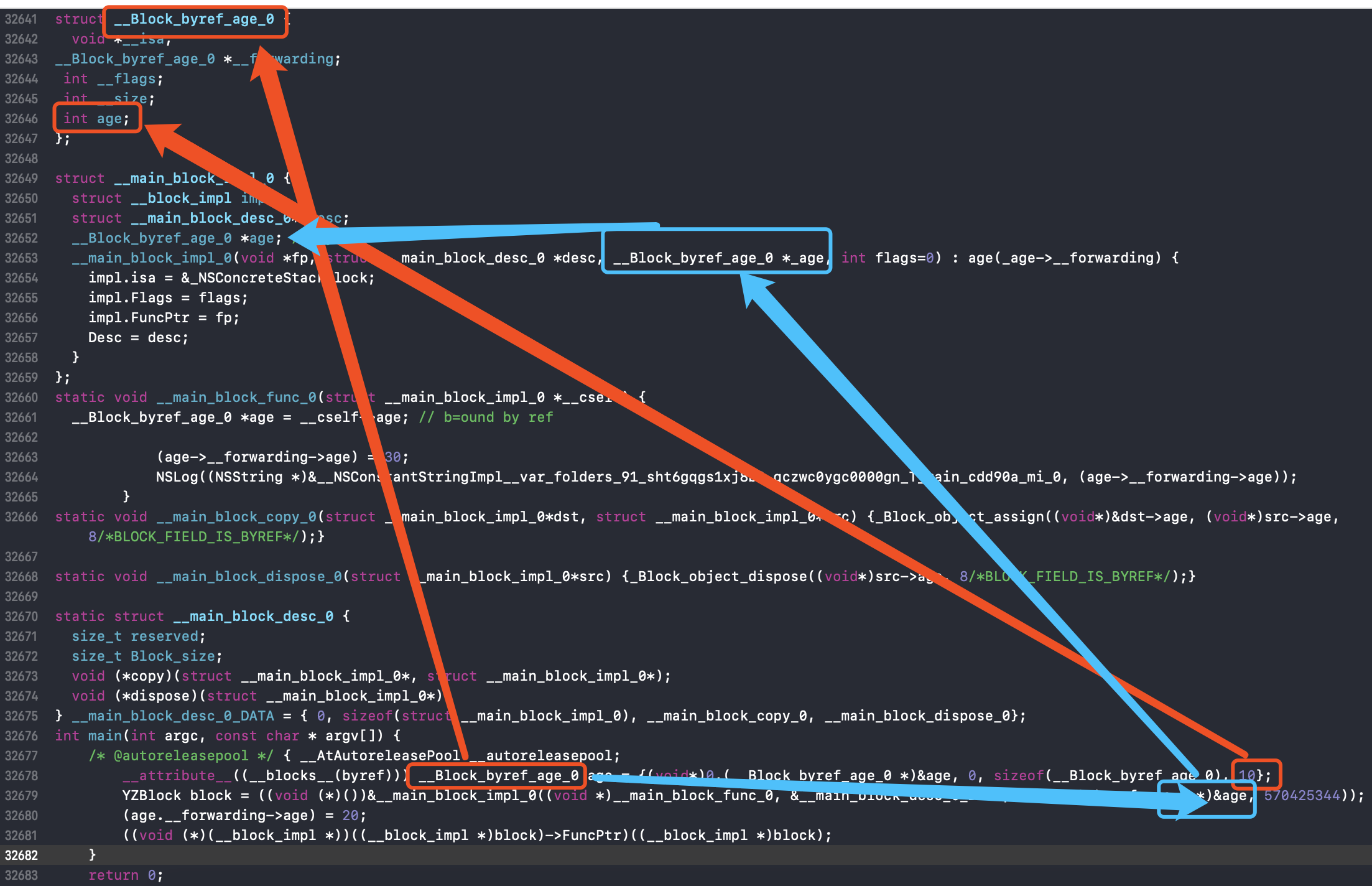Viewport: 1372px width, 886px height.
Task: Click the "int age;" declaration on line 32646
Action: pos(96,119)
